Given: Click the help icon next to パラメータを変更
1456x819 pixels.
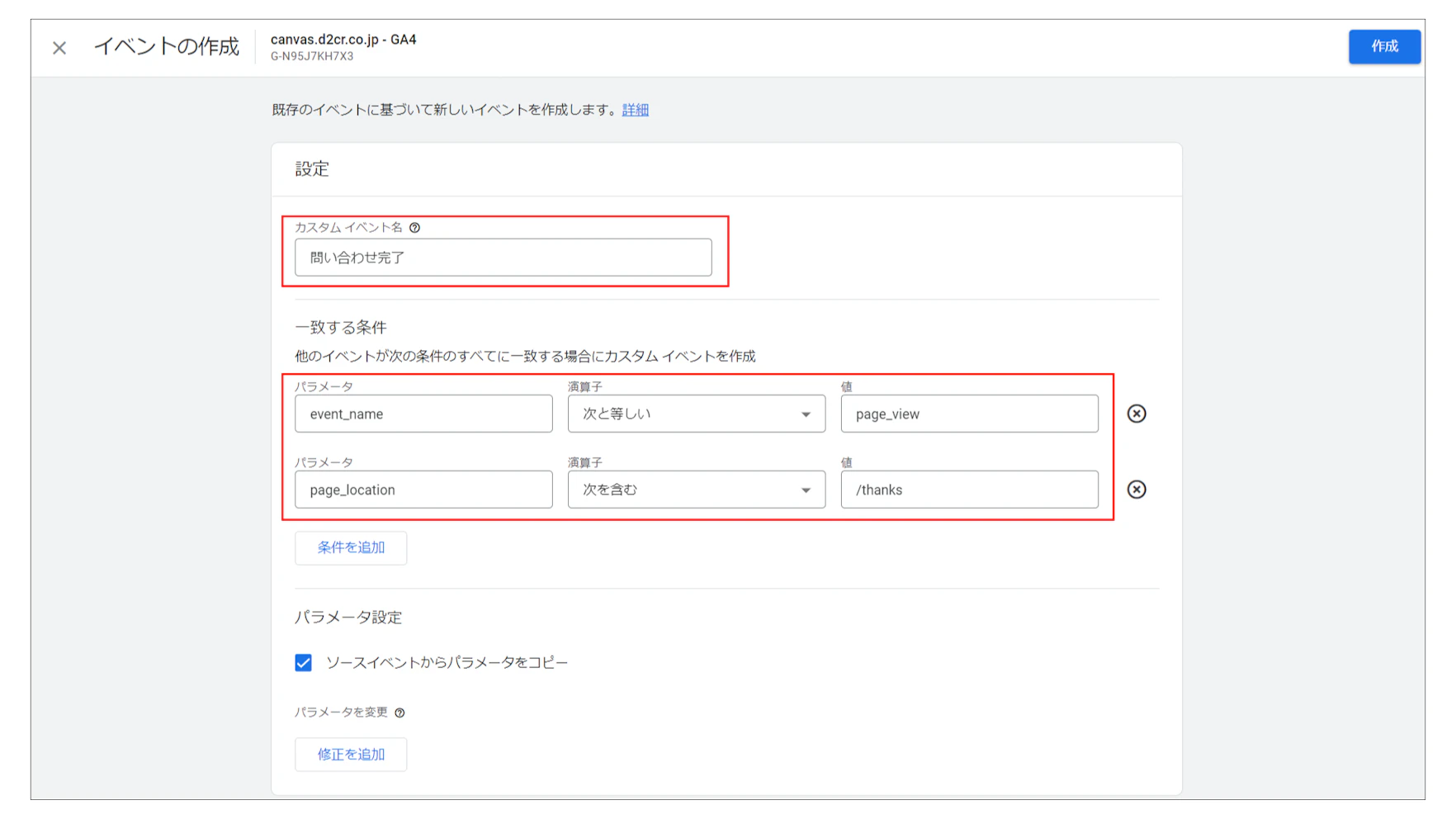Looking at the screenshot, I should 399,712.
